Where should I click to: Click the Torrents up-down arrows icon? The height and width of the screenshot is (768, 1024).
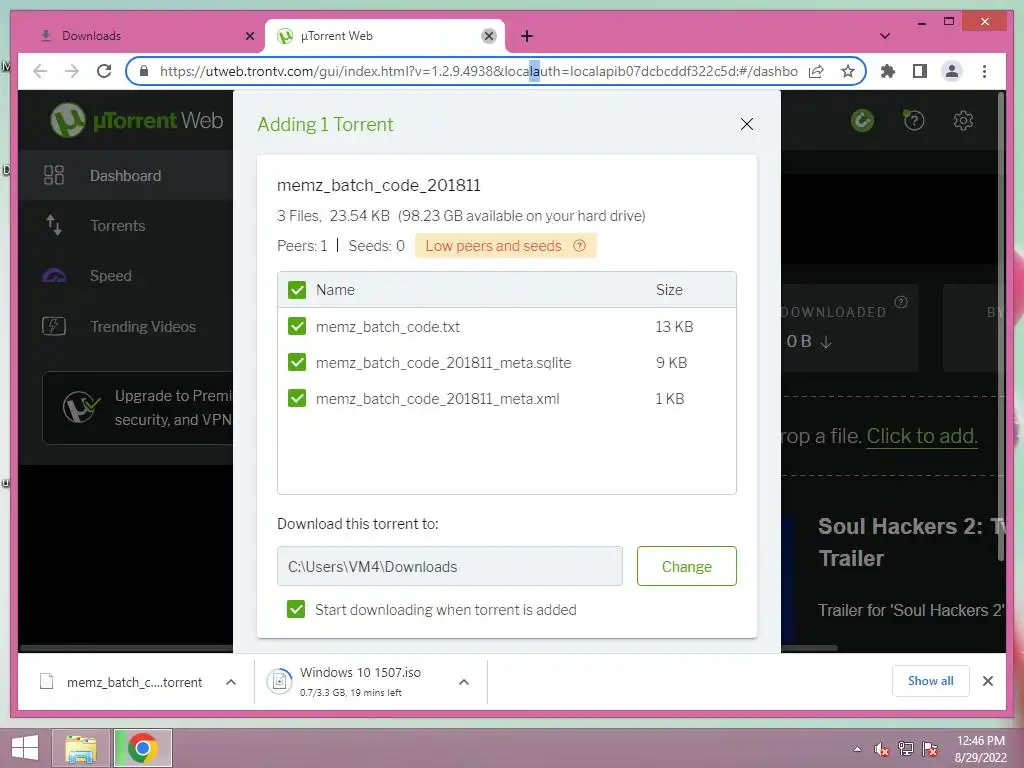point(54,225)
